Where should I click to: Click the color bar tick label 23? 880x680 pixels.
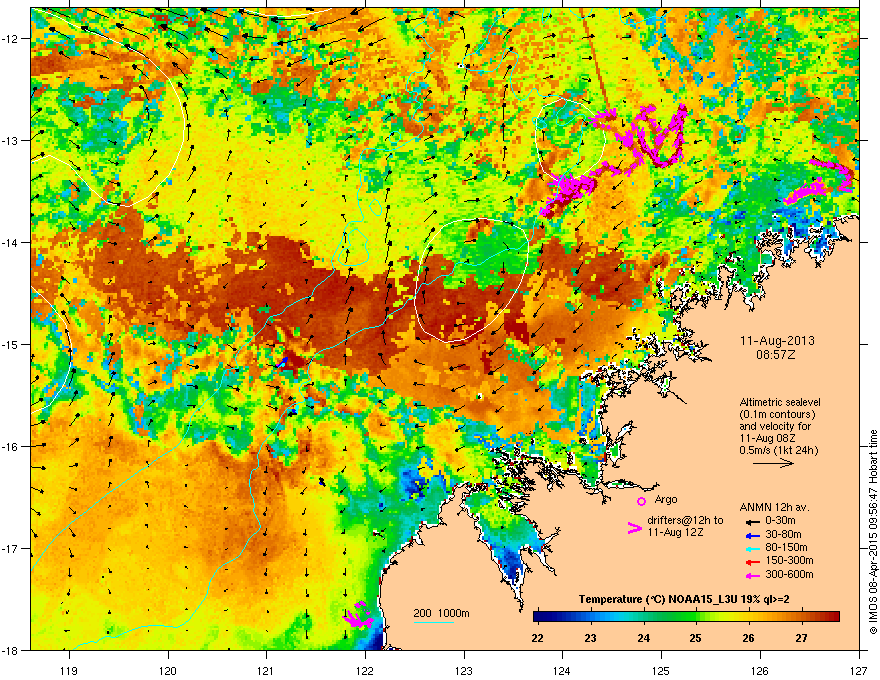click(x=590, y=638)
